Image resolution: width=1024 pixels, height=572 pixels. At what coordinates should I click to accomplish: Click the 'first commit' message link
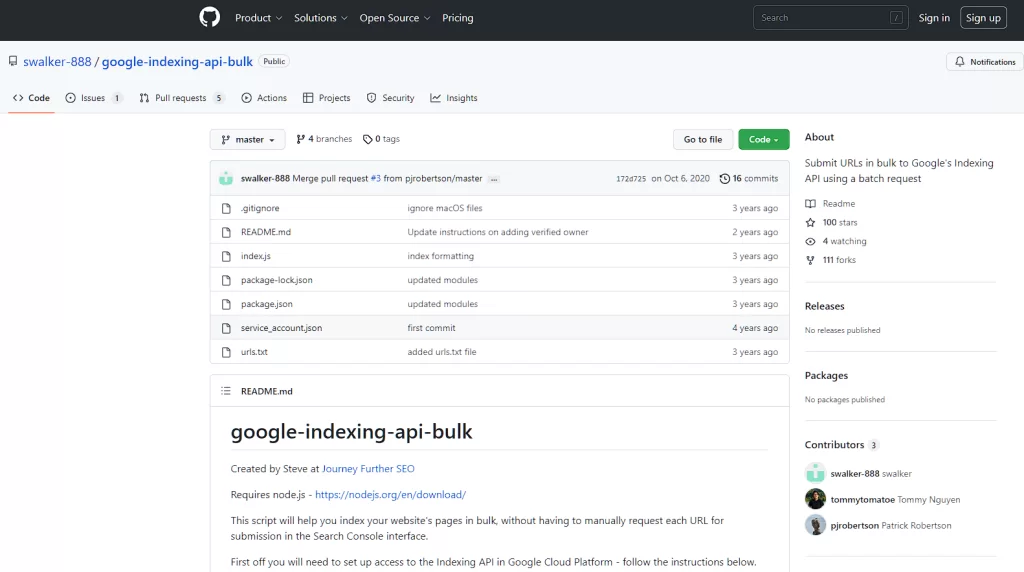pos(431,328)
